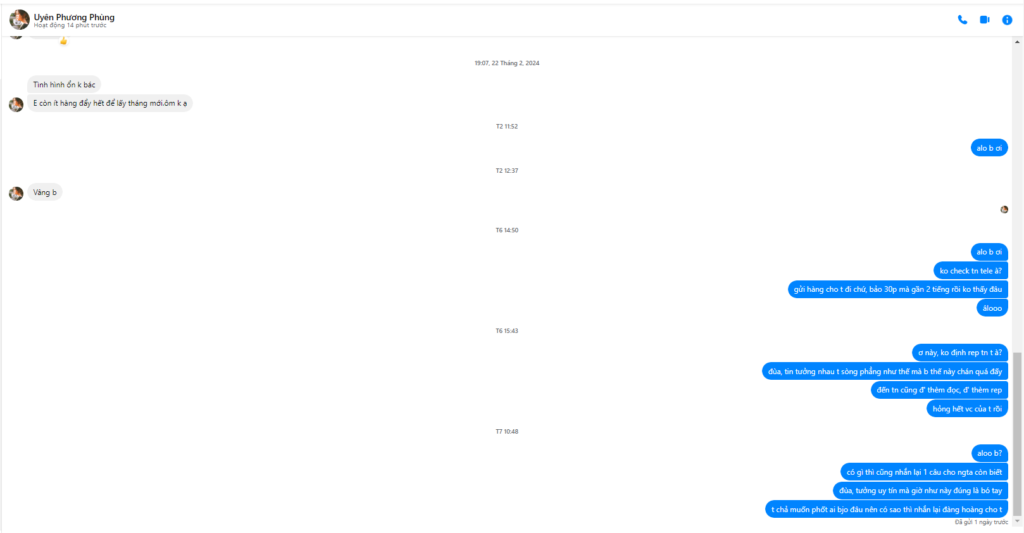The image size is (1024, 533).
Task: Open Uyên Phương Phùng profile picture in header
Action: 19,20
